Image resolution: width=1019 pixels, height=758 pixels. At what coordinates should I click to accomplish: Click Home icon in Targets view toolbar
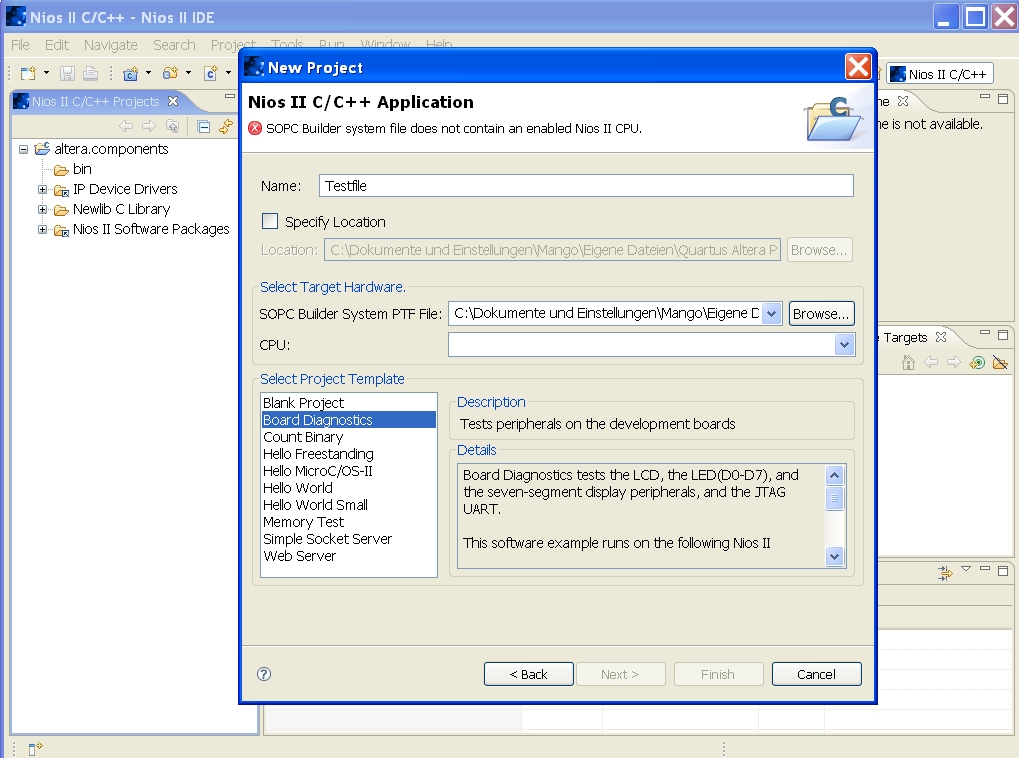[x=909, y=363]
